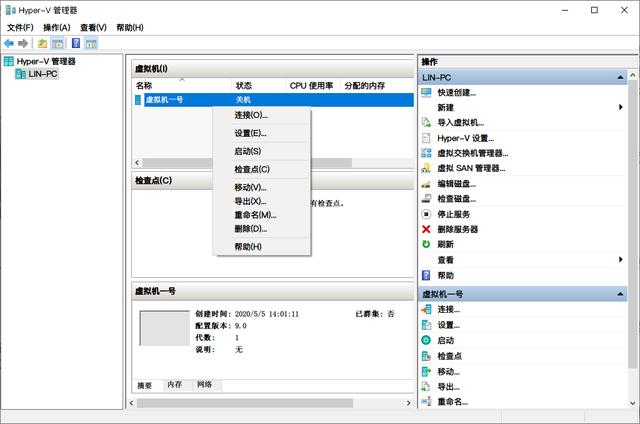
Task: Open the 帮助(H) menu in menu bar
Action: [x=130, y=27]
